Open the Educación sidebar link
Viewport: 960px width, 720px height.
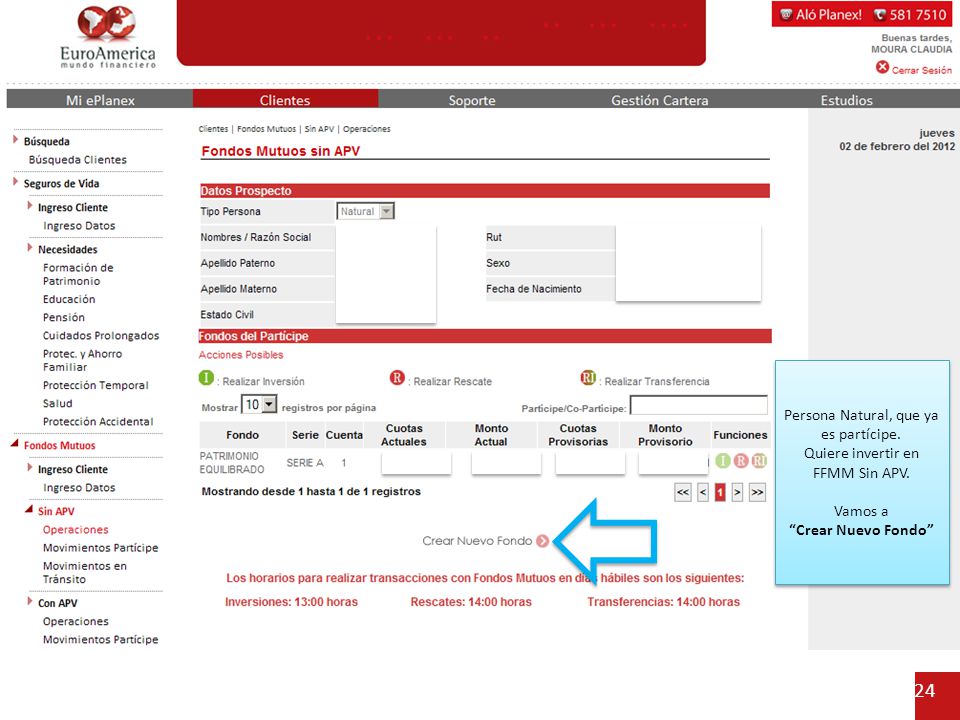[69, 299]
